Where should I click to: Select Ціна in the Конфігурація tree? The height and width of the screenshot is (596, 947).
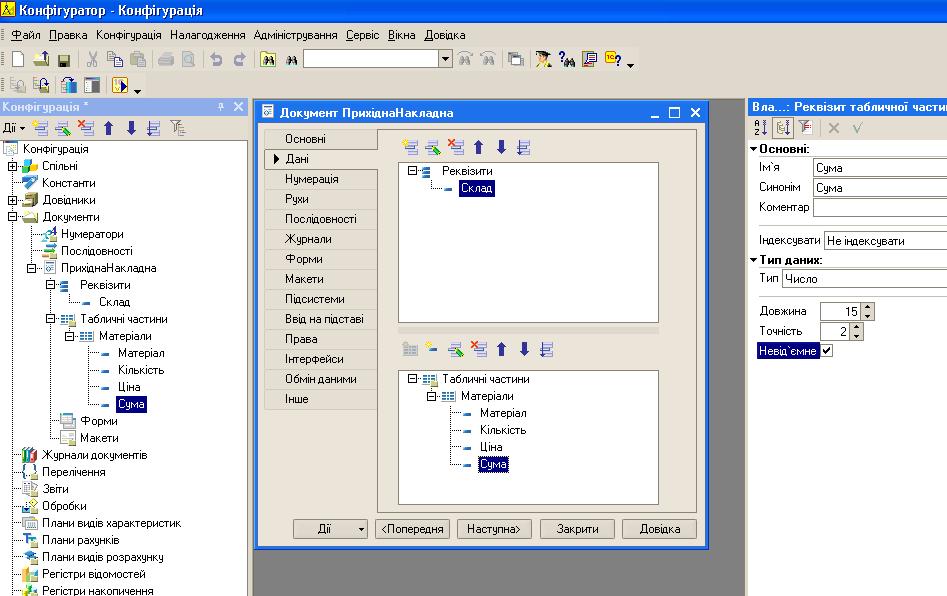[129, 387]
